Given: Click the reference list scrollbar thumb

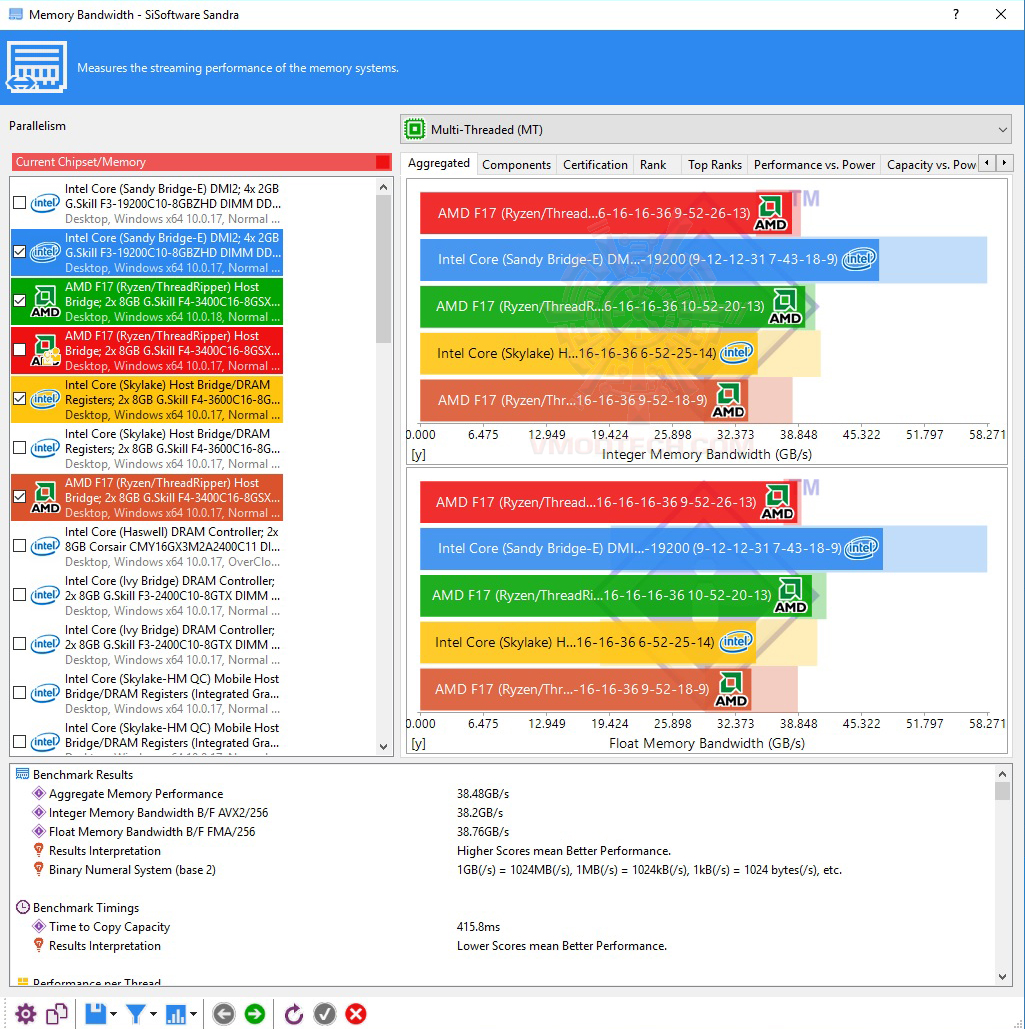Looking at the screenshot, I should point(384,269).
